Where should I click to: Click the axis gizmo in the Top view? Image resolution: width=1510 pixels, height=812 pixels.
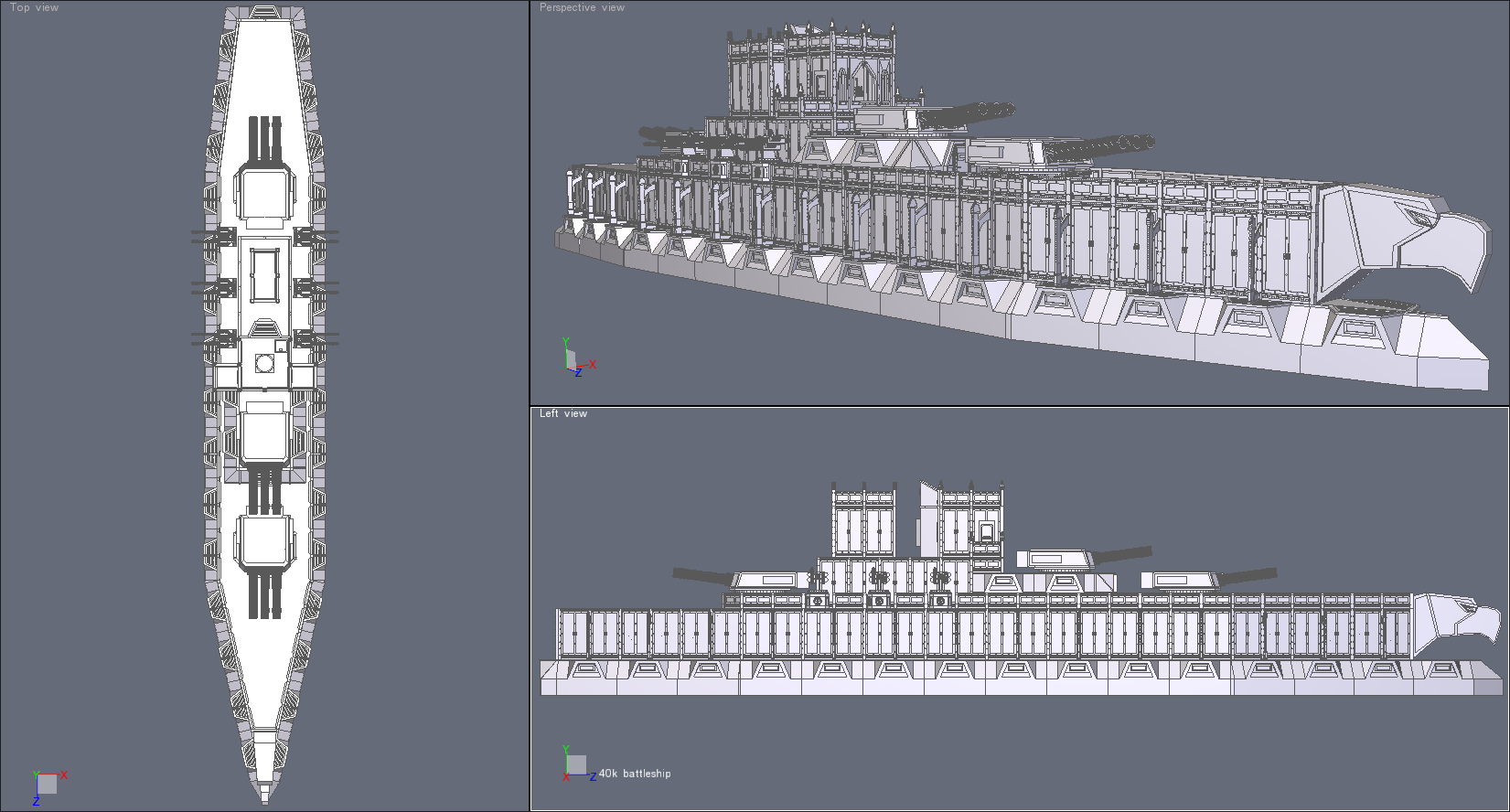pos(48,787)
